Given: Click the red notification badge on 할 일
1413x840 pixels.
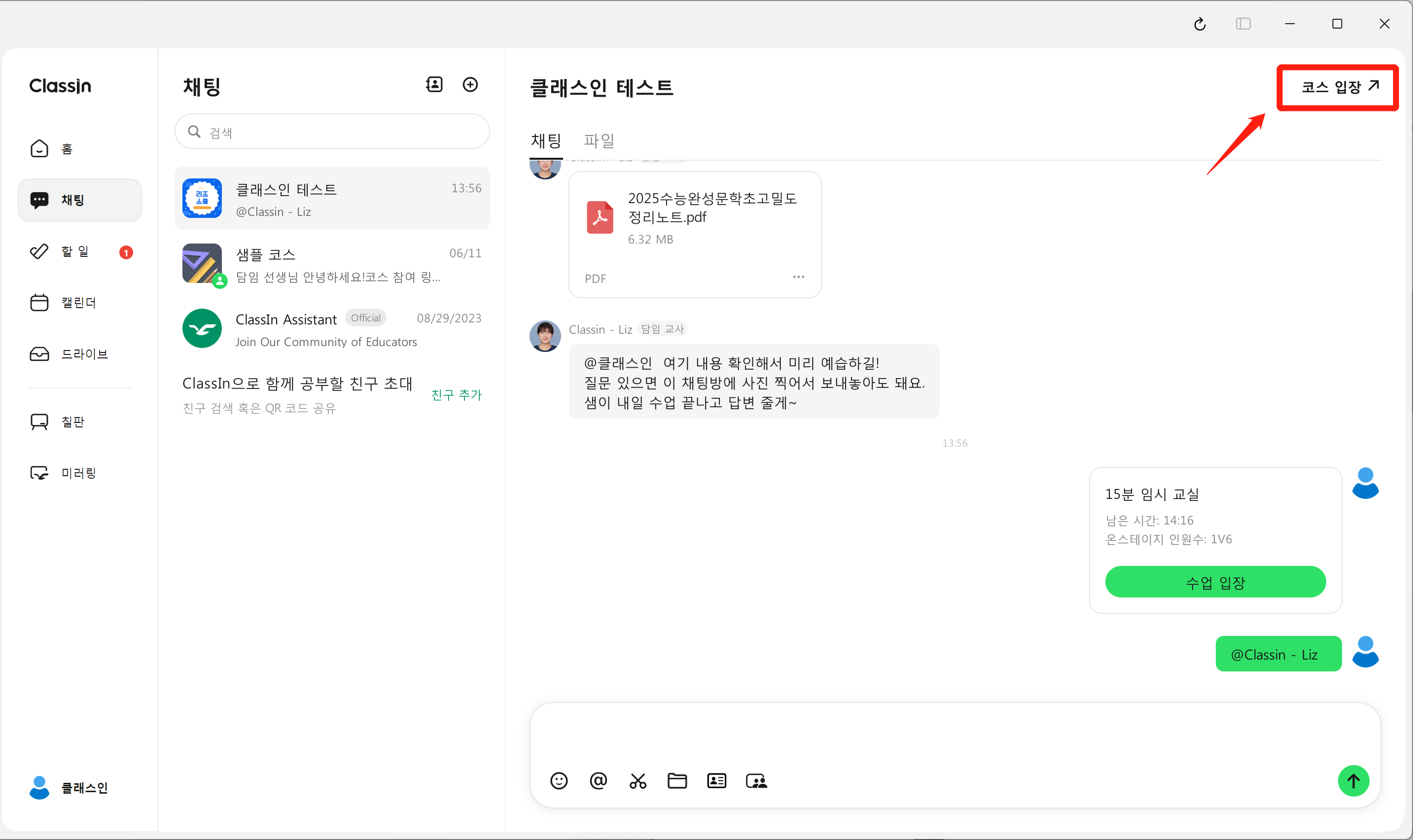Looking at the screenshot, I should (x=126, y=252).
